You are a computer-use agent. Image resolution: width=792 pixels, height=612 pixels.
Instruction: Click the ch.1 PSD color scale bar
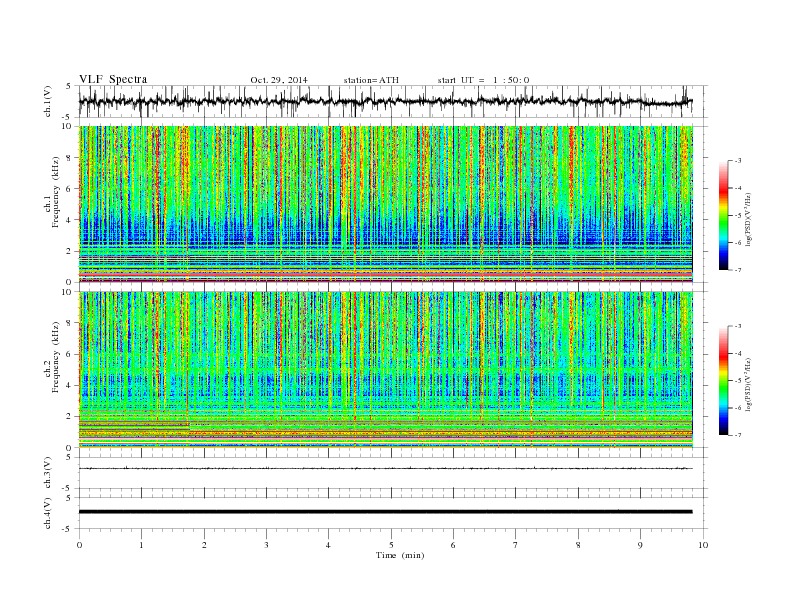[x=723, y=215]
